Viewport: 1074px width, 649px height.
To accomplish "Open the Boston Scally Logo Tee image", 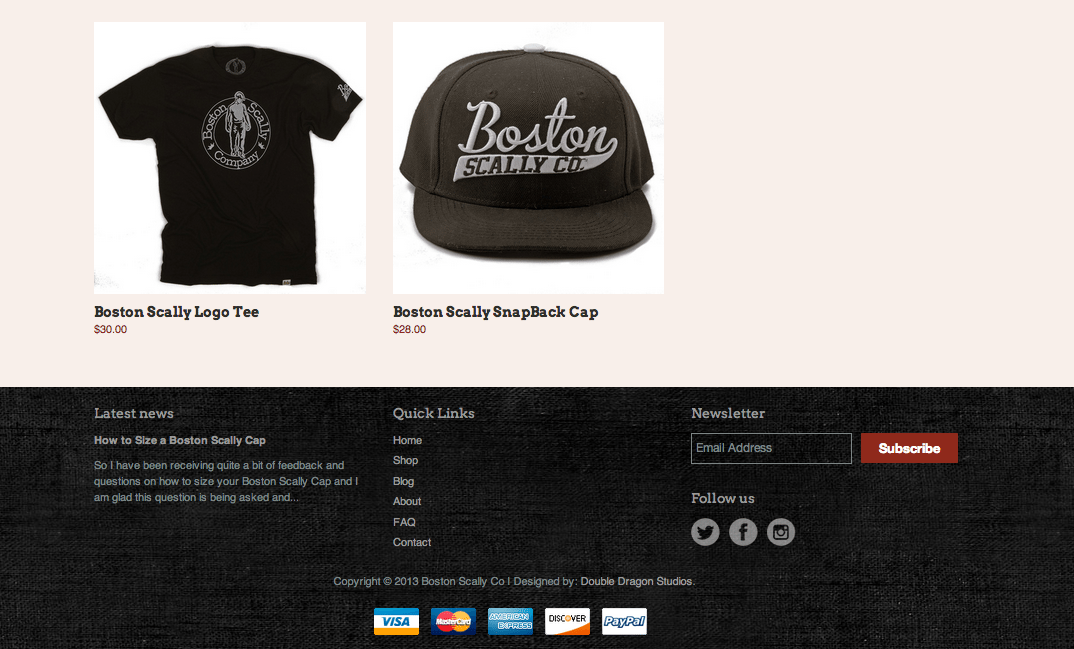I will point(229,157).
